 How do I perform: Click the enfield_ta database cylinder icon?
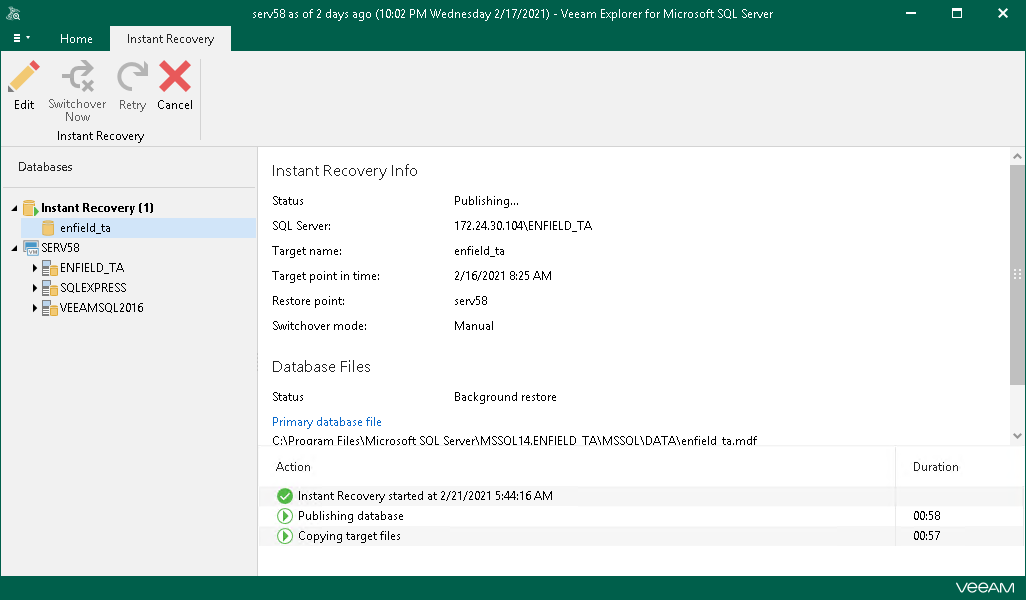(x=48, y=228)
